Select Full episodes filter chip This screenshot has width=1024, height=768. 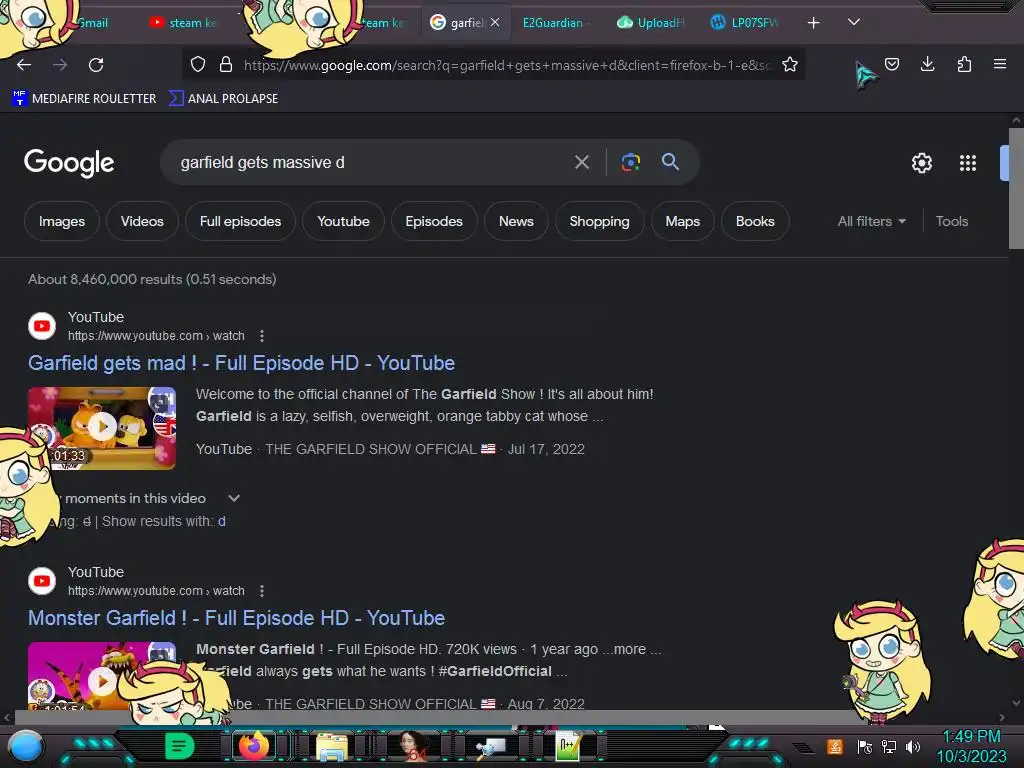pos(240,221)
